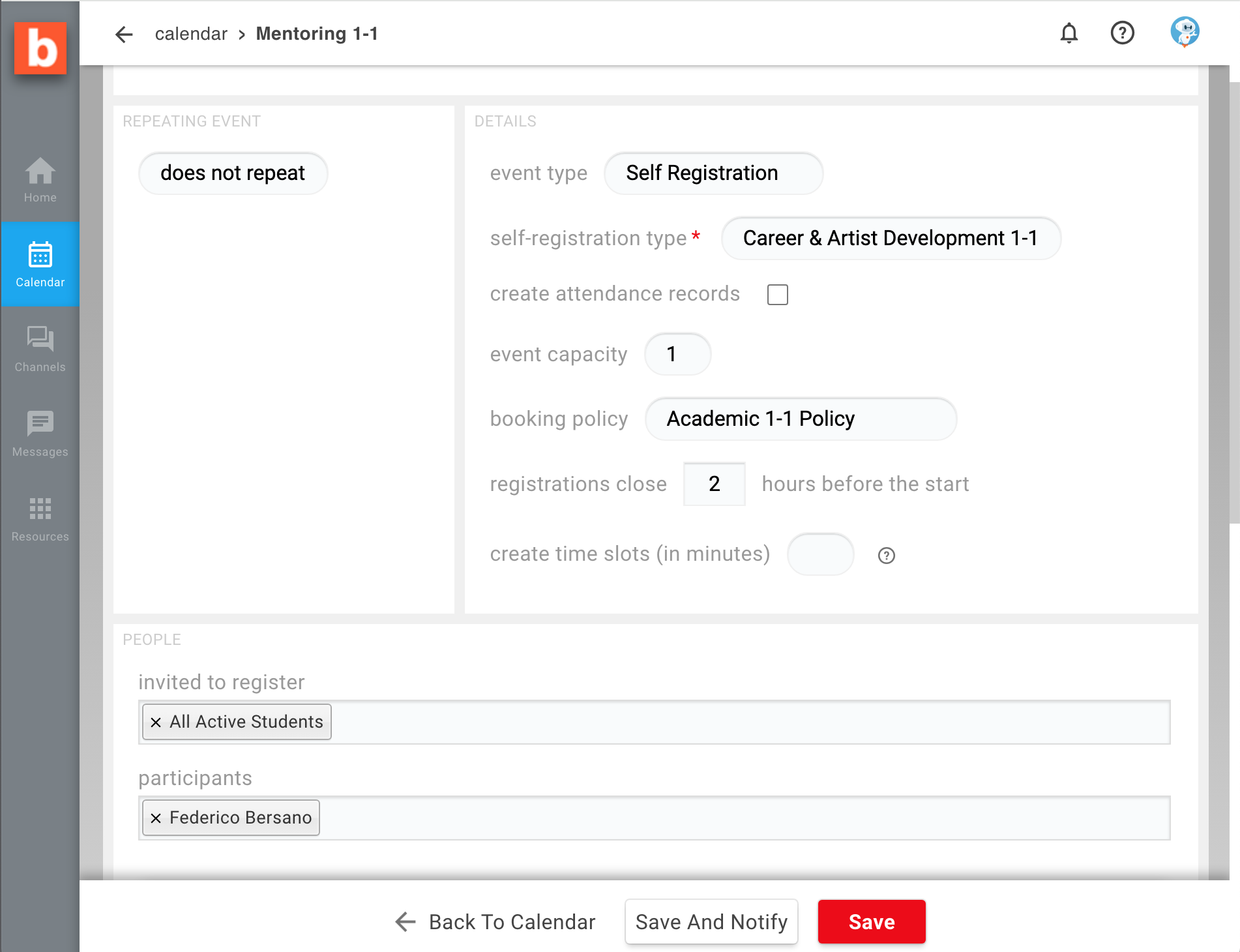Open the event type Self Registration dropdown
The height and width of the screenshot is (952, 1240).
[x=713, y=173]
